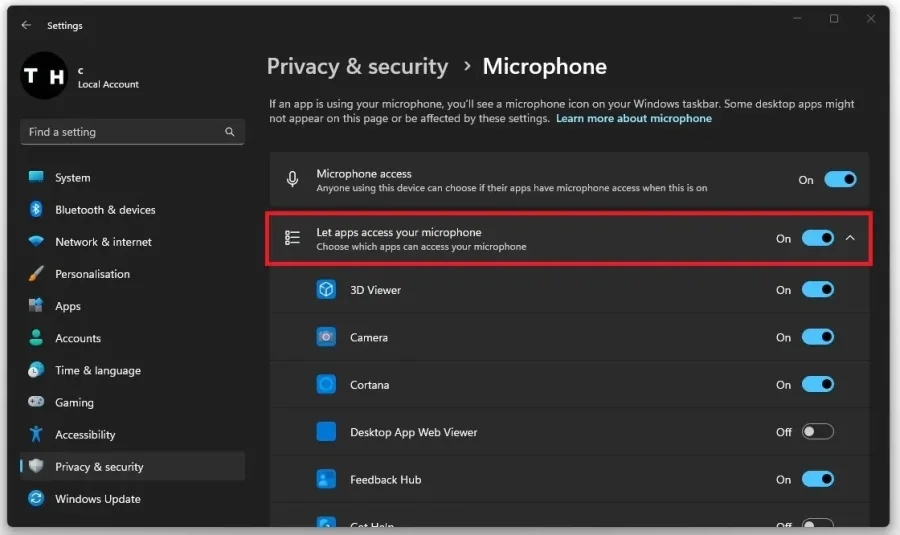Turn off Microphone access toggle

click(x=840, y=180)
